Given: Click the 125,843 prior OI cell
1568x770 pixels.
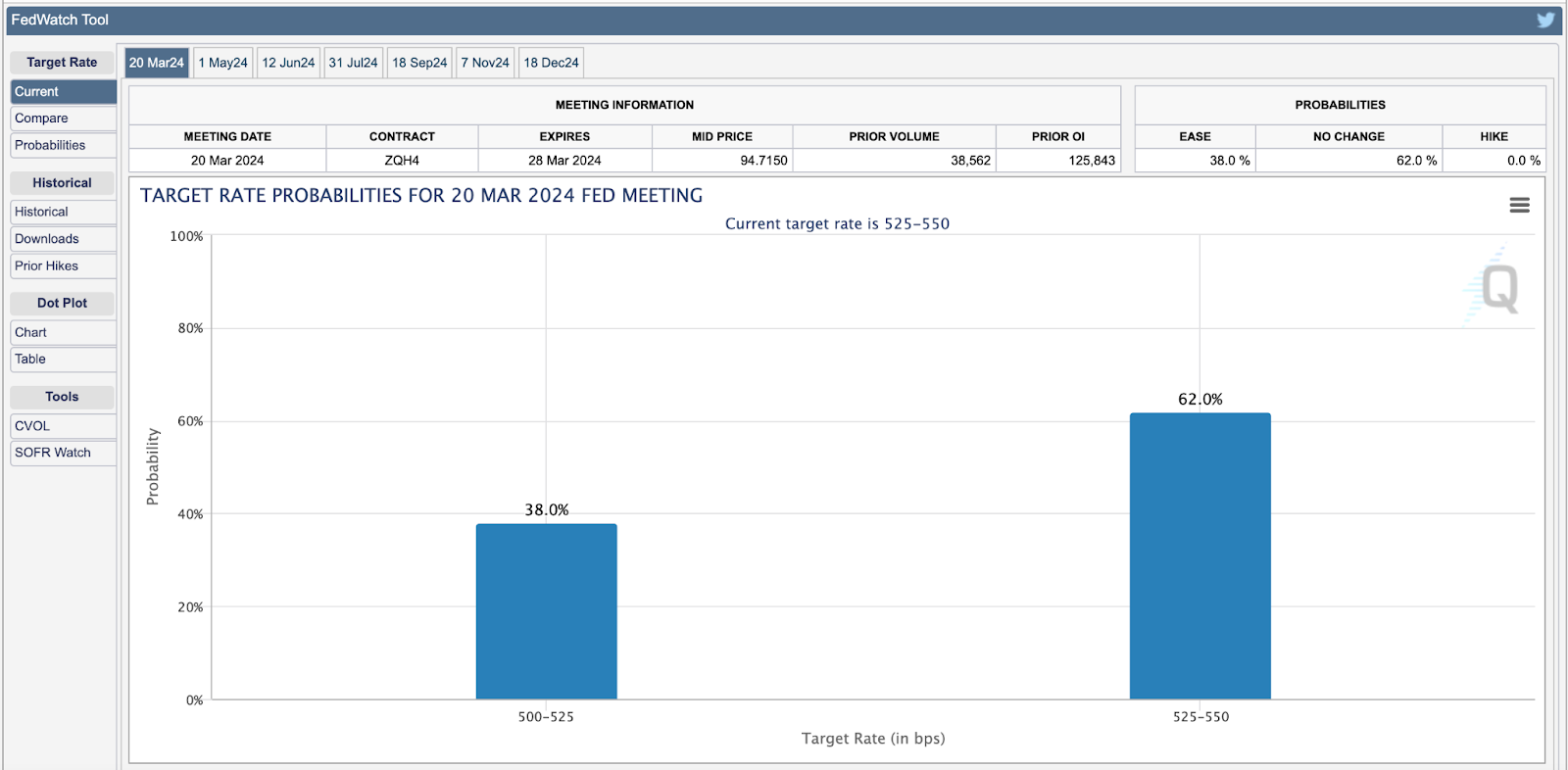Looking at the screenshot, I should point(1058,161).
